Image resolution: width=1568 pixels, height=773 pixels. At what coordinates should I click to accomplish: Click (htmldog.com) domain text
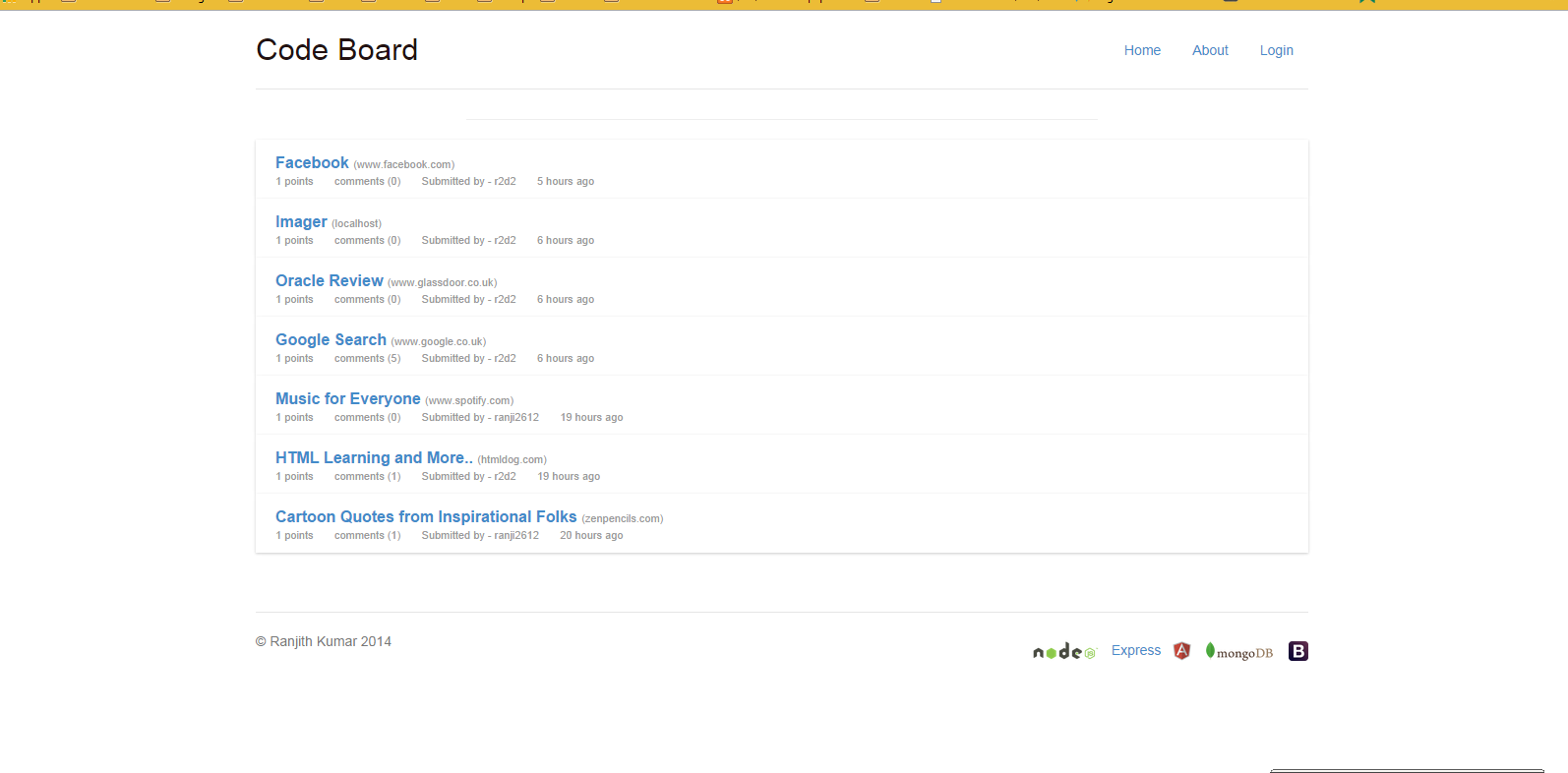click(x=513, y=459)
